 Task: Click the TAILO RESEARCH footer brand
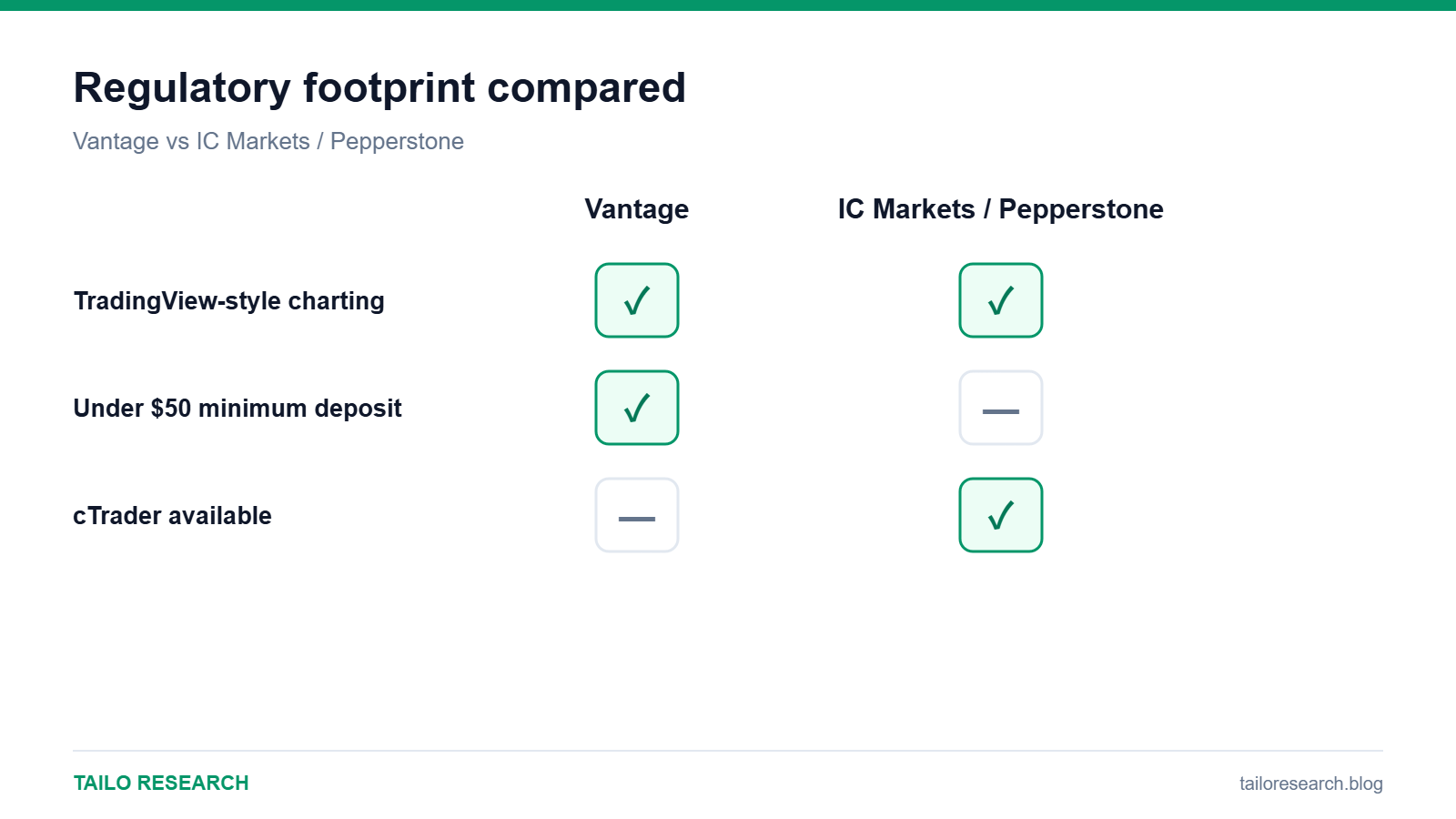[x=161, y=784]
